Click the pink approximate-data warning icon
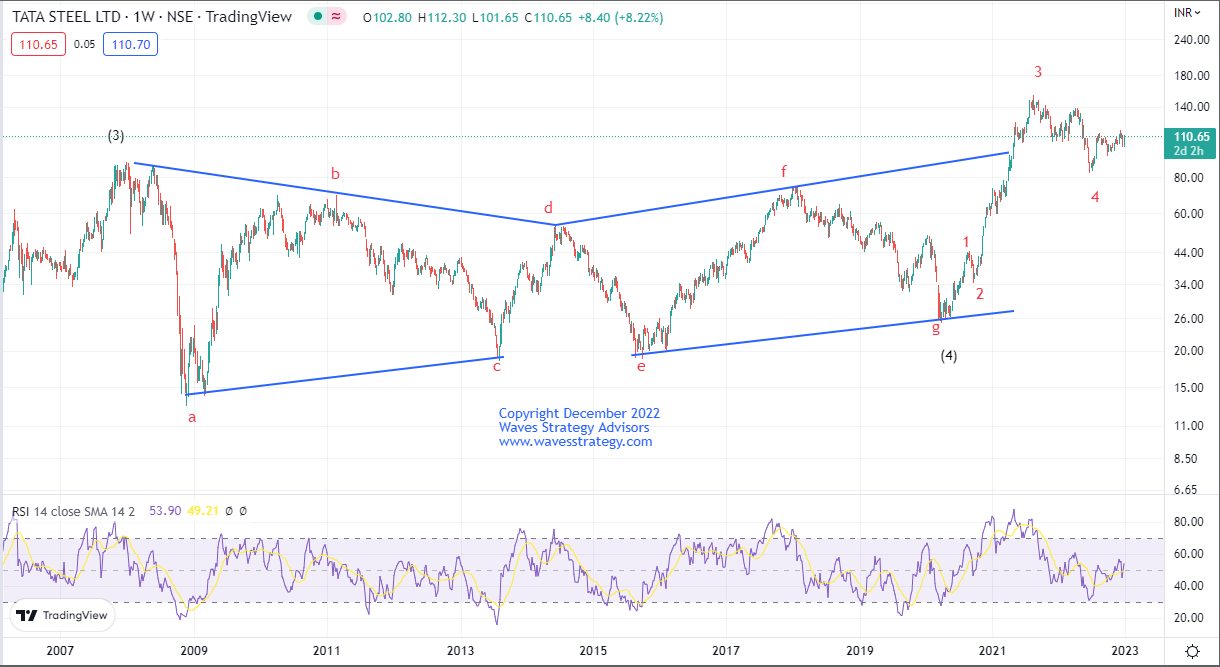Viewport: 1220px width, 667px height. pyautogui.click(x=338, y=17)
